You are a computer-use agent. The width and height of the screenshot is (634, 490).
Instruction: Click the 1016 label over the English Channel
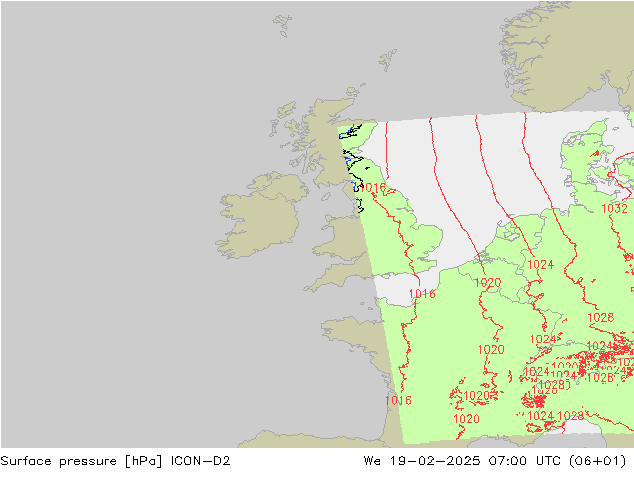(422, 294)
